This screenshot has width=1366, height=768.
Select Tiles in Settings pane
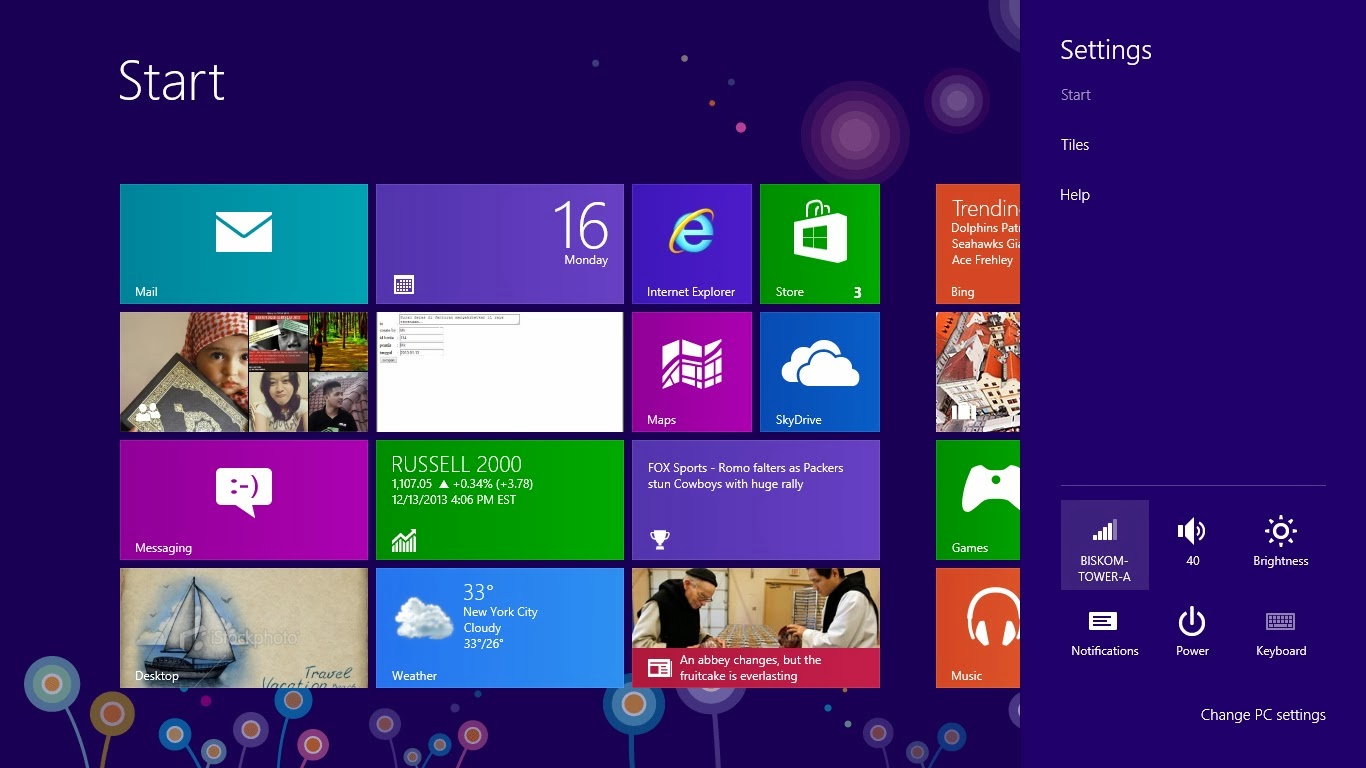coord(1075,145)
